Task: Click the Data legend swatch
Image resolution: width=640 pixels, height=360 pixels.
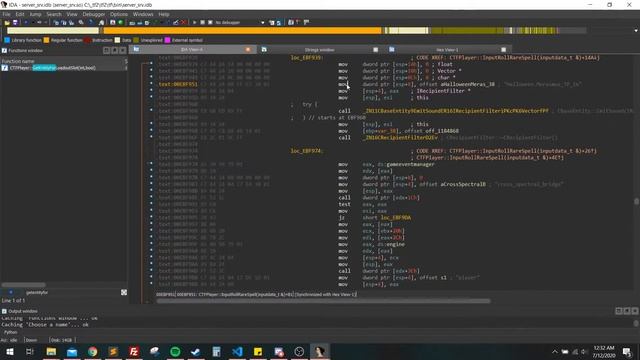Action: point(118,40)
